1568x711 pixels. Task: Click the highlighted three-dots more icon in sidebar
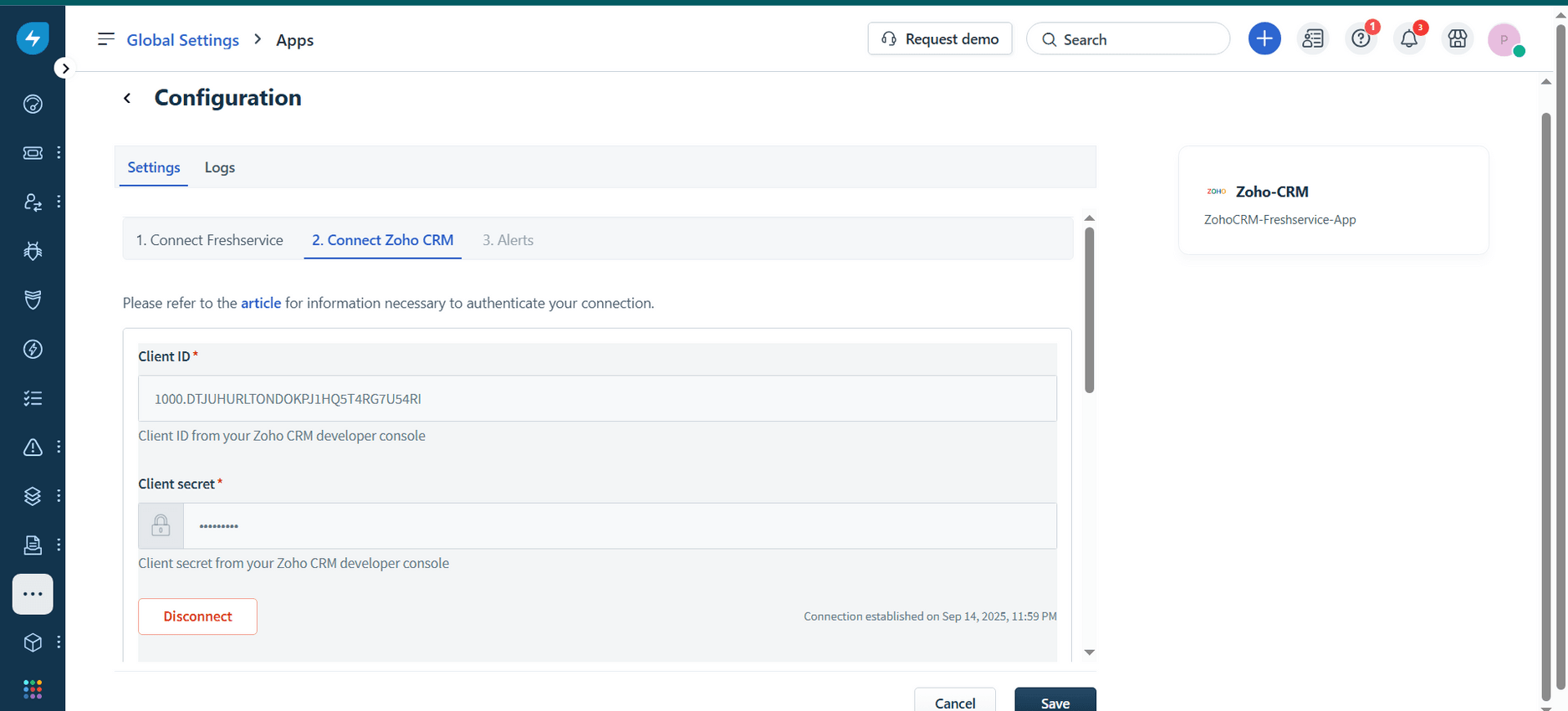33,594
